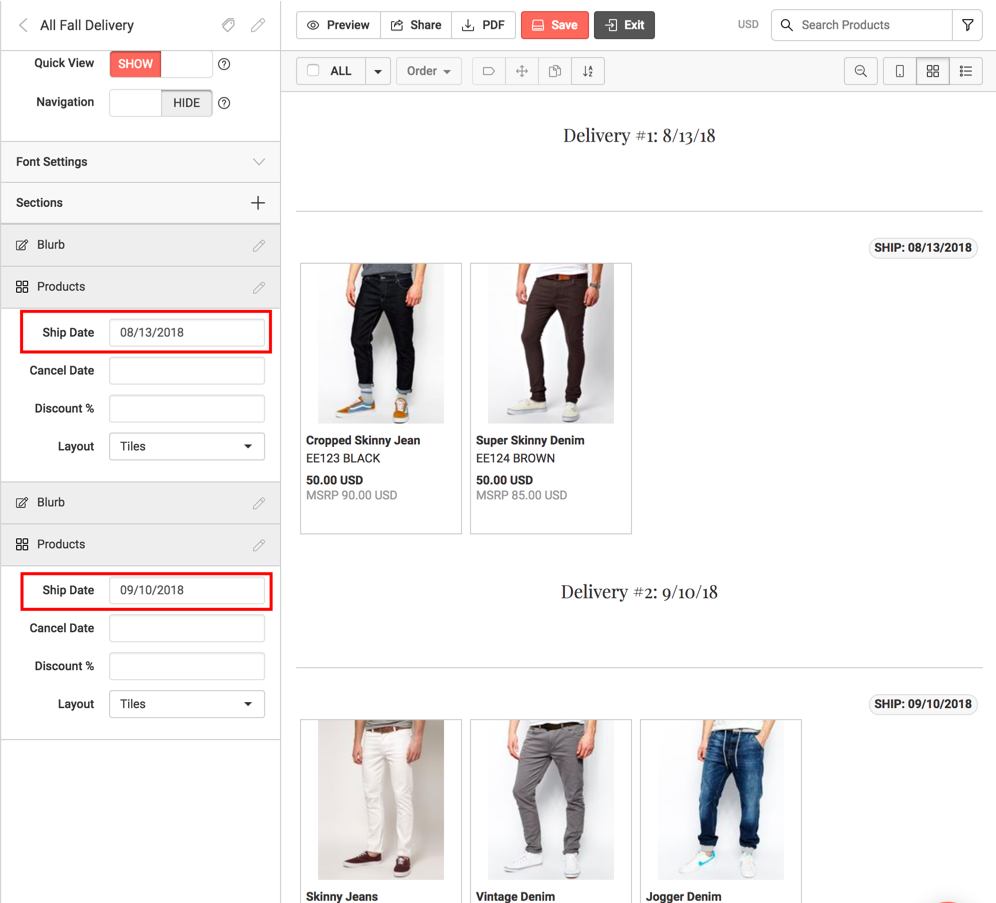Click the MSRP 85.00 USD text
Image resolution: width=996 pixels, height=903 pixels.
(x=522, y=495)
